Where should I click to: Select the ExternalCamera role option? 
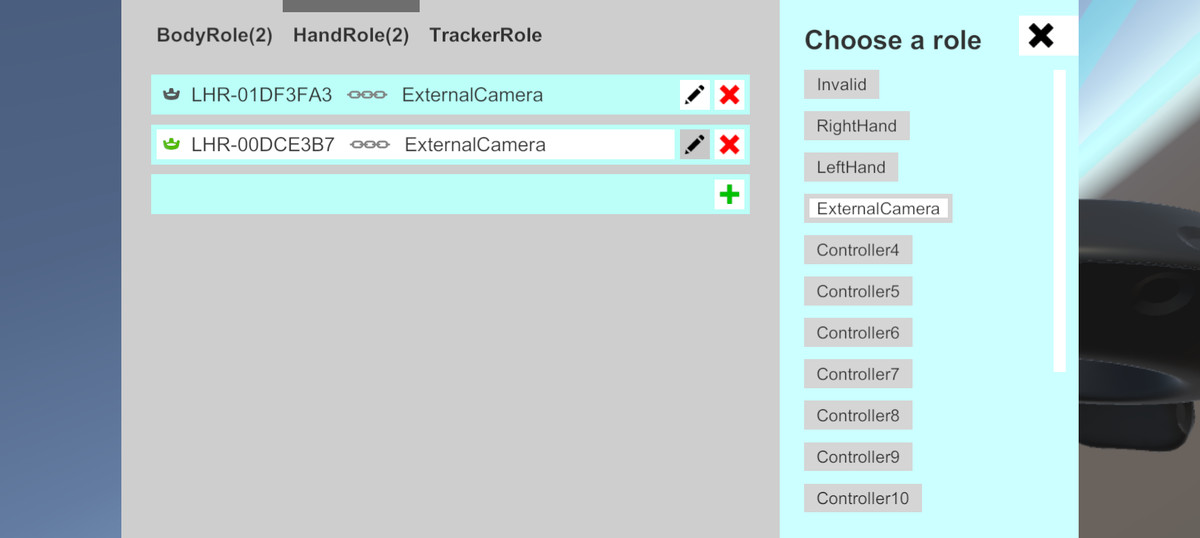[878, 208]
